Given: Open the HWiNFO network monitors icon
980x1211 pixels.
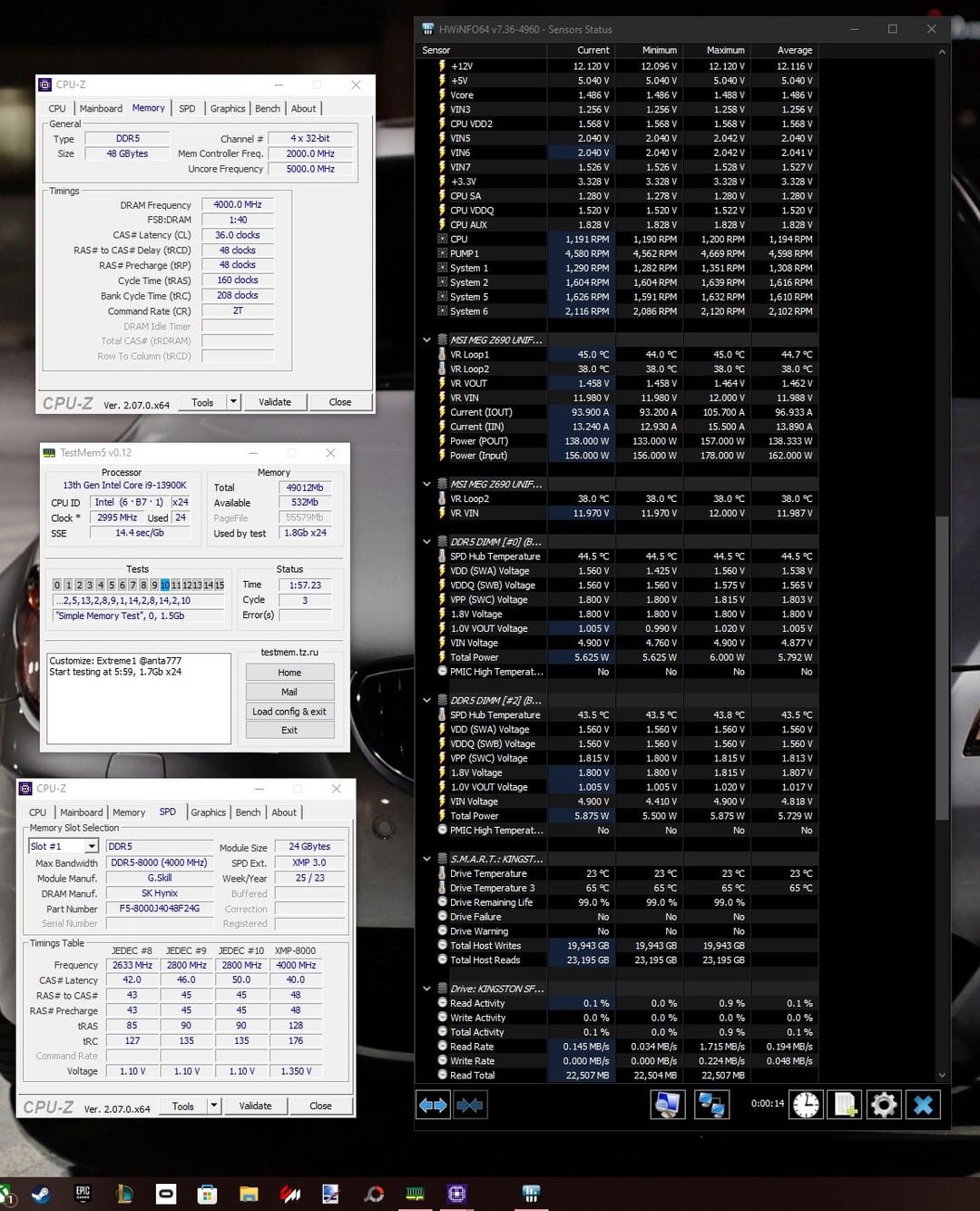Looking at the screenshot, I should click(710, 1105).
